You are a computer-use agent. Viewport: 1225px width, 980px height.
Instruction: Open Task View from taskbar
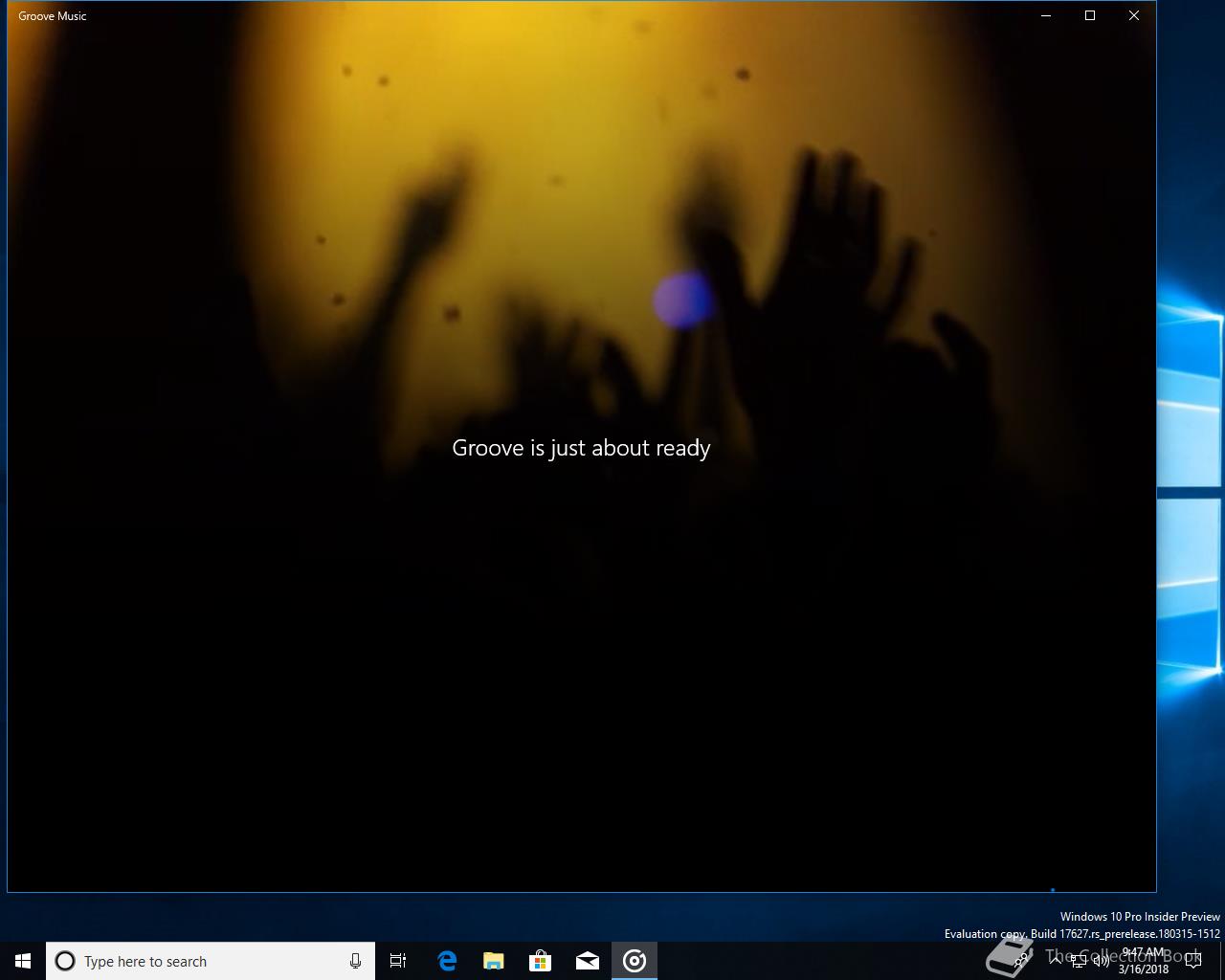(398, 961)
